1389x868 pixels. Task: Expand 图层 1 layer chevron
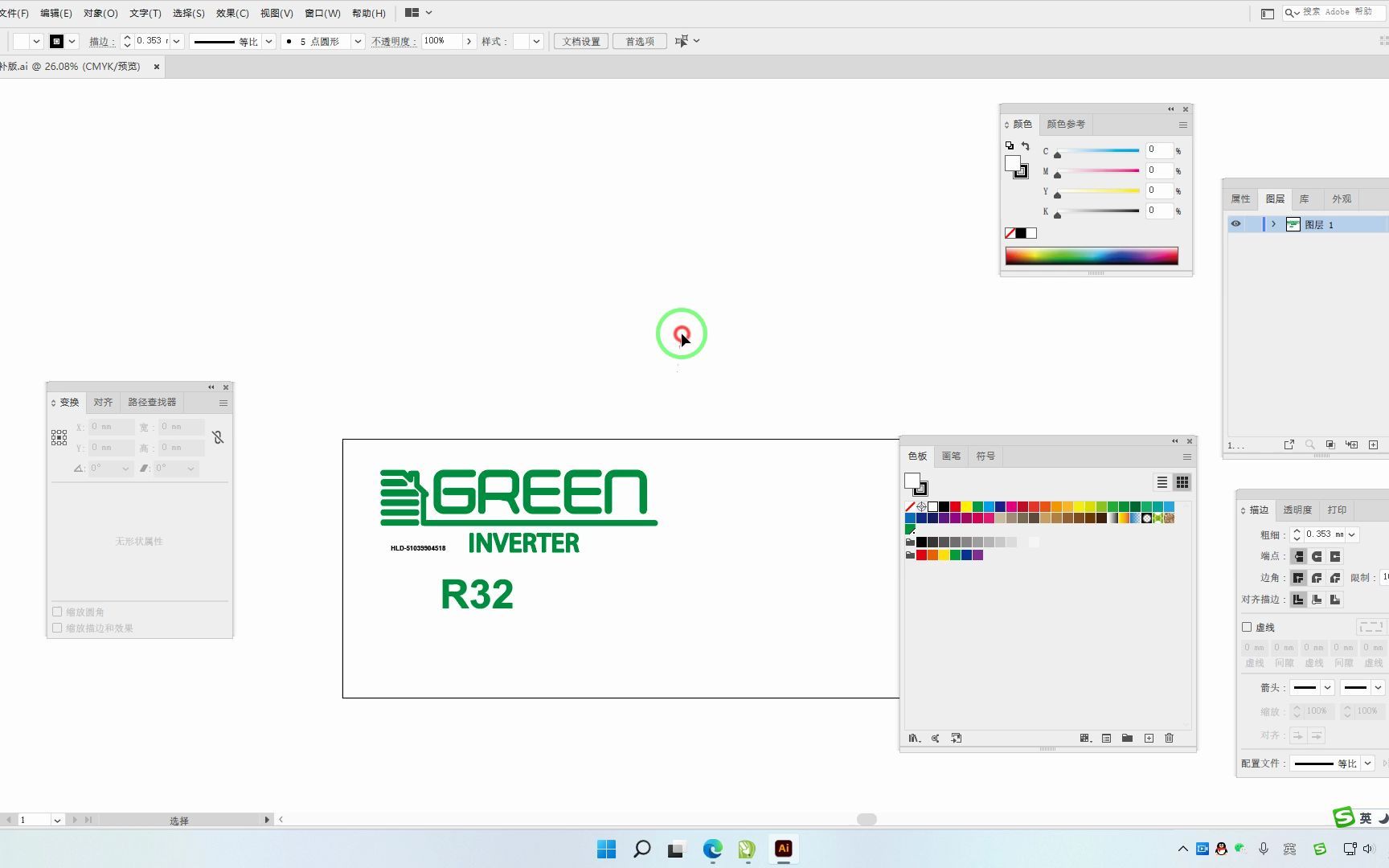coord(1274,224)
